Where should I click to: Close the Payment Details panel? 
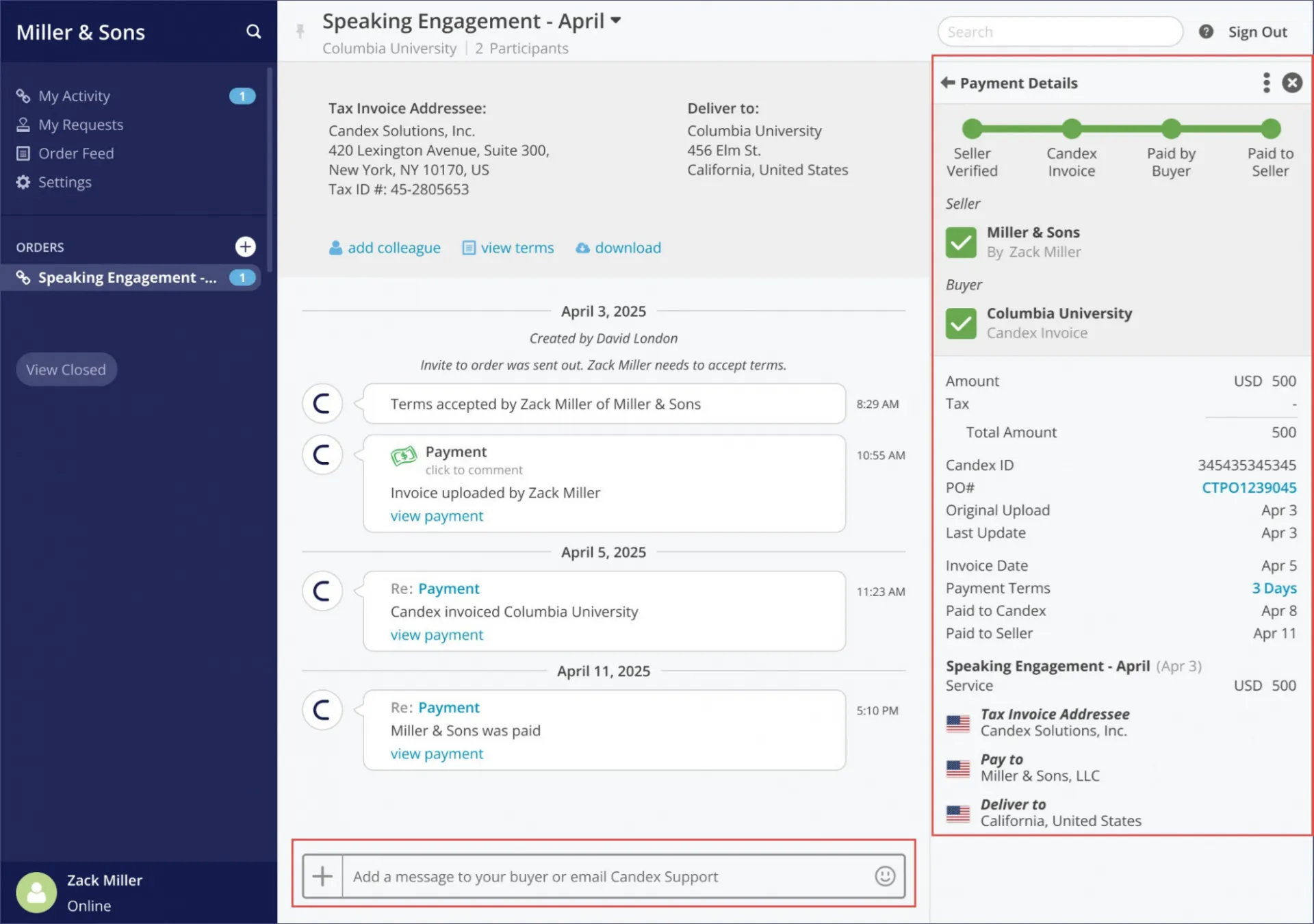[1292, 83]
